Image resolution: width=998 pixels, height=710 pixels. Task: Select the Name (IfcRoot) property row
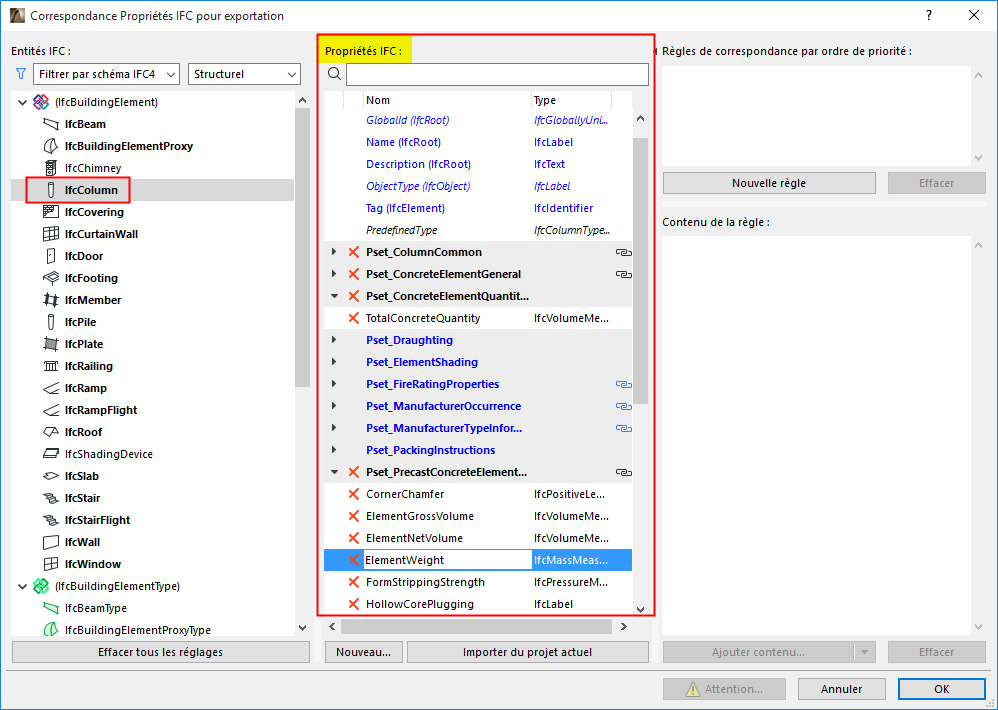[478, 143]
